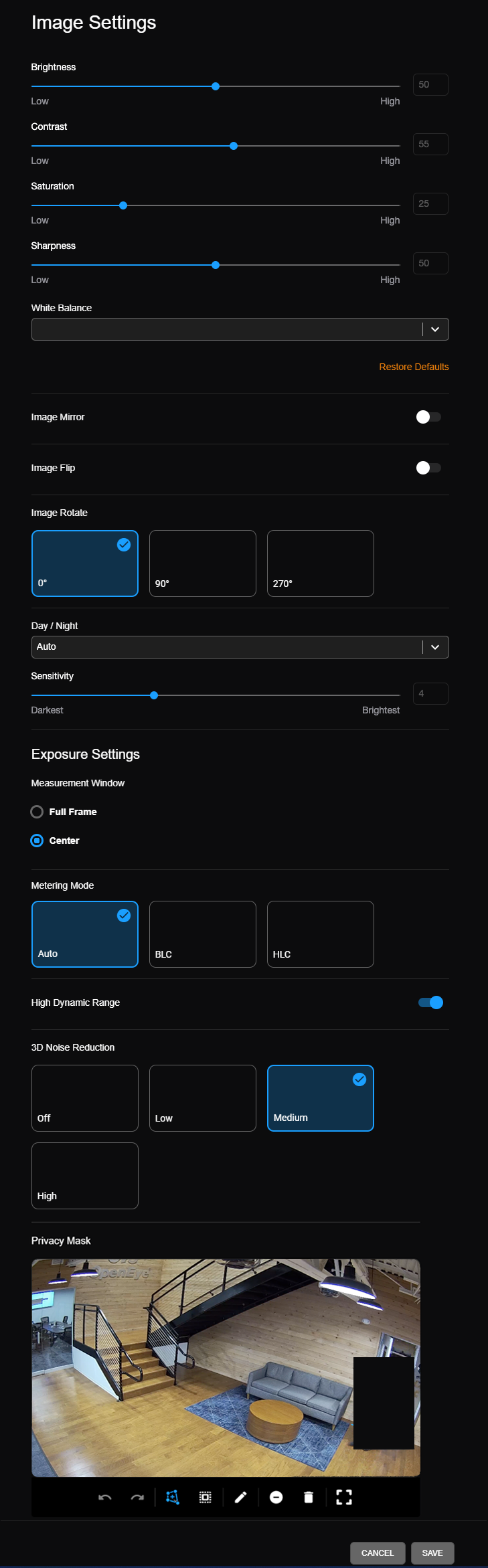488x1568 pixels.
Task: Set metering mode to Auto
Action: coord(85,934)
